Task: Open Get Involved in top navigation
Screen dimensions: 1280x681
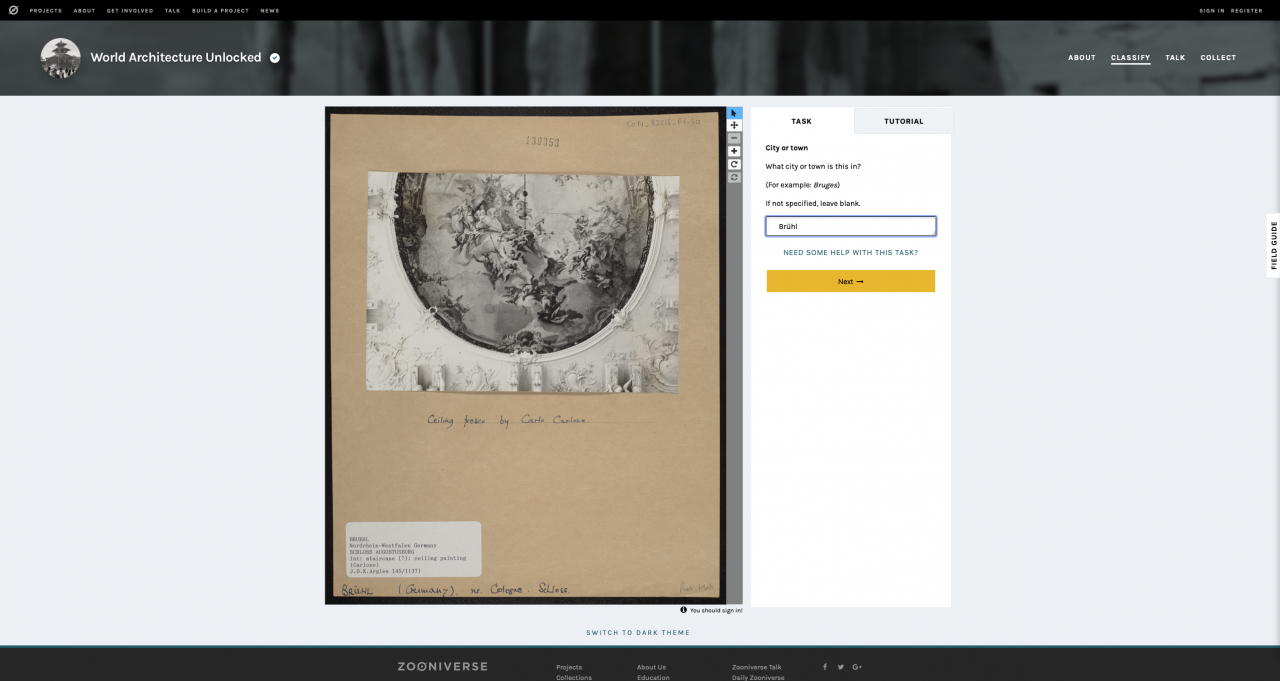Action: (x=130, y=11)
